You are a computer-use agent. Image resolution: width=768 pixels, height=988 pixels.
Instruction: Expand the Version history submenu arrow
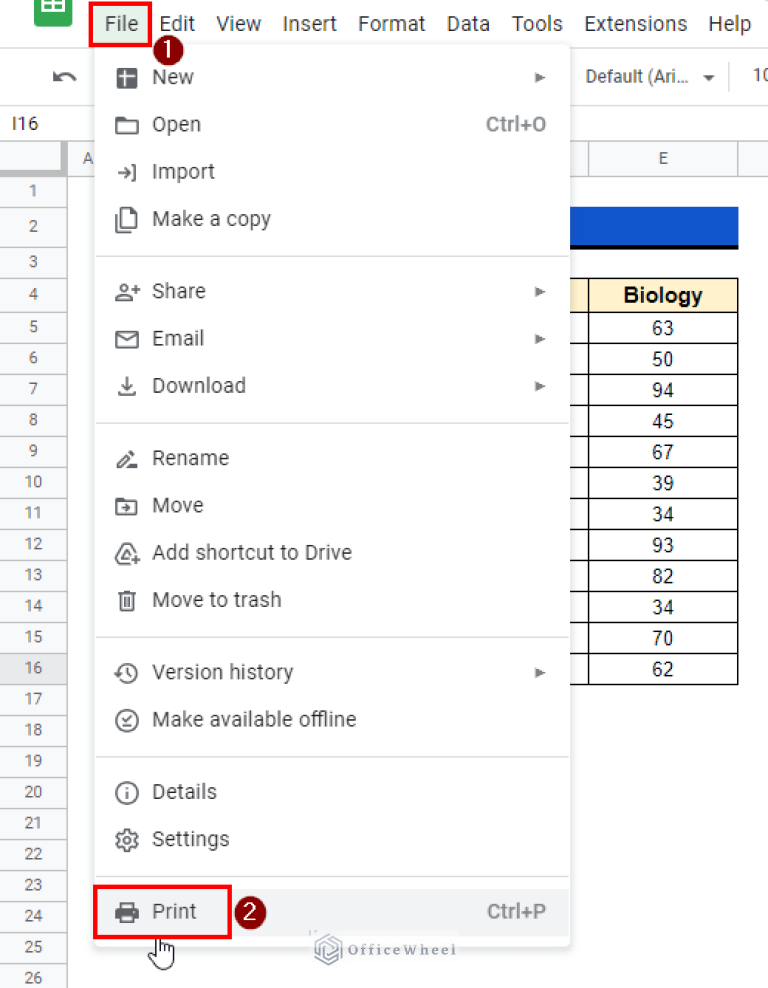click(540, 673)
